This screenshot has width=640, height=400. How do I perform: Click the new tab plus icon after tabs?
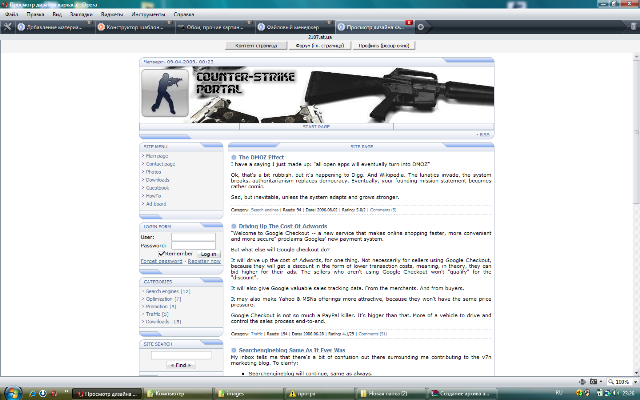[421, 27]
